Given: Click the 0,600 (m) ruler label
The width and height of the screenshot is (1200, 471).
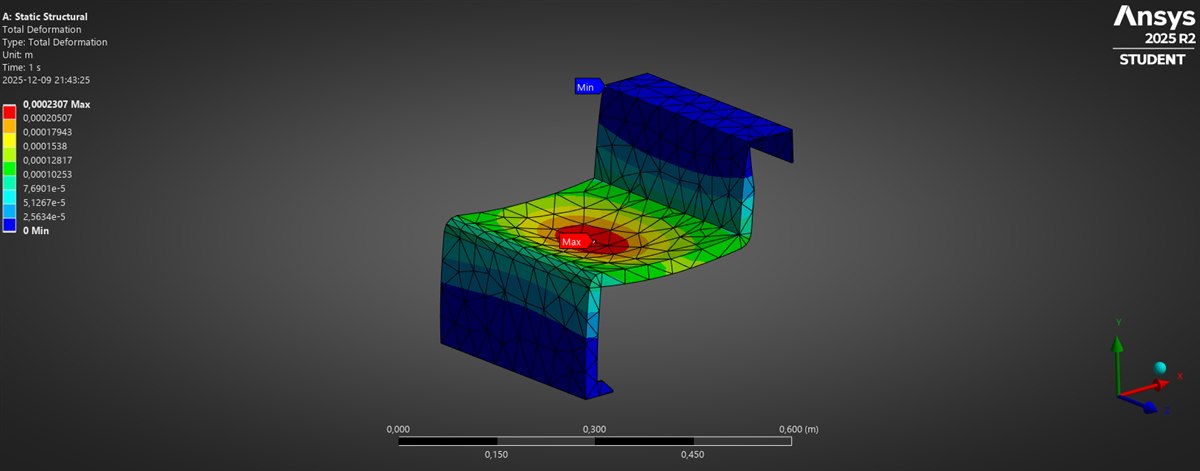Looking at the screenshot, I should tap(798, 429).
